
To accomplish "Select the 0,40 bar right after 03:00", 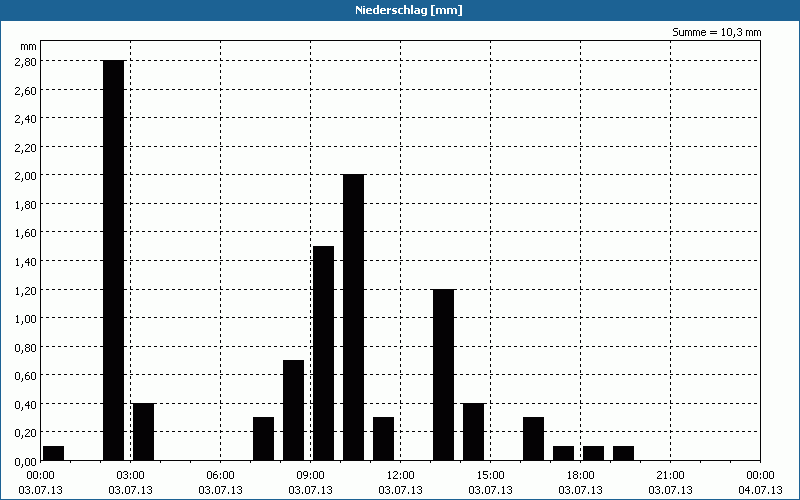I will click(x=144, y=432).
